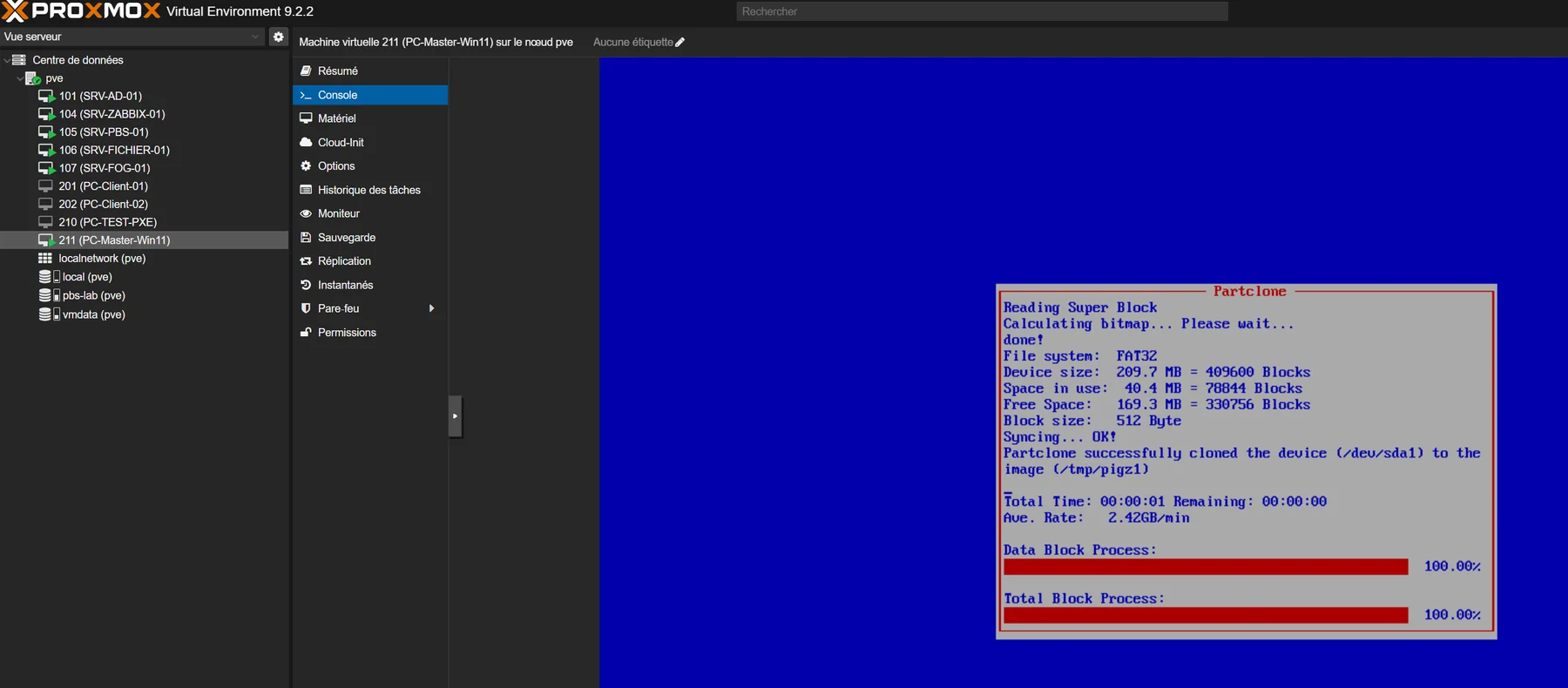Click the Console terminal icon
The image size is (1568, 688).
[306, 95]
